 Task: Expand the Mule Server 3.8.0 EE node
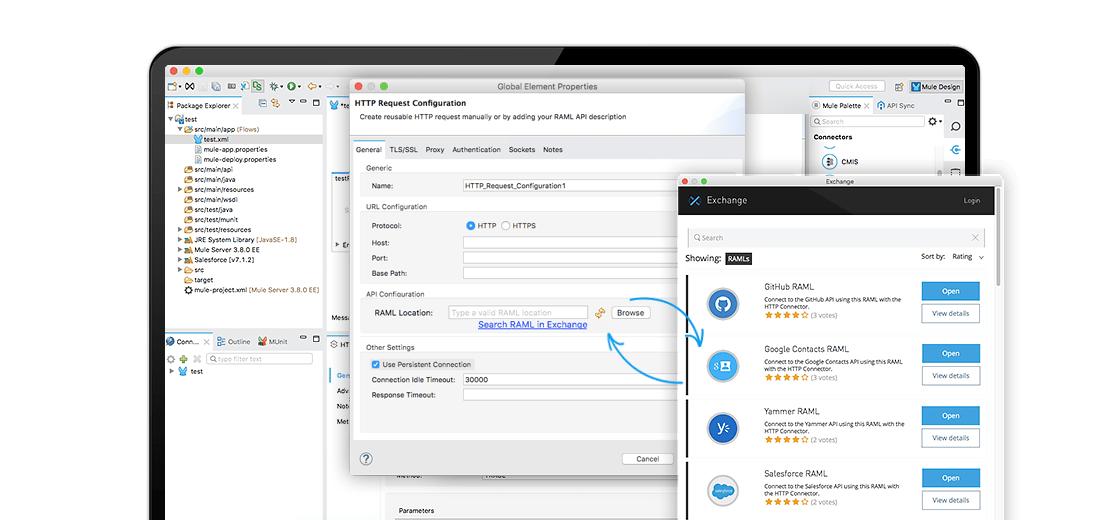pos(180,250)
